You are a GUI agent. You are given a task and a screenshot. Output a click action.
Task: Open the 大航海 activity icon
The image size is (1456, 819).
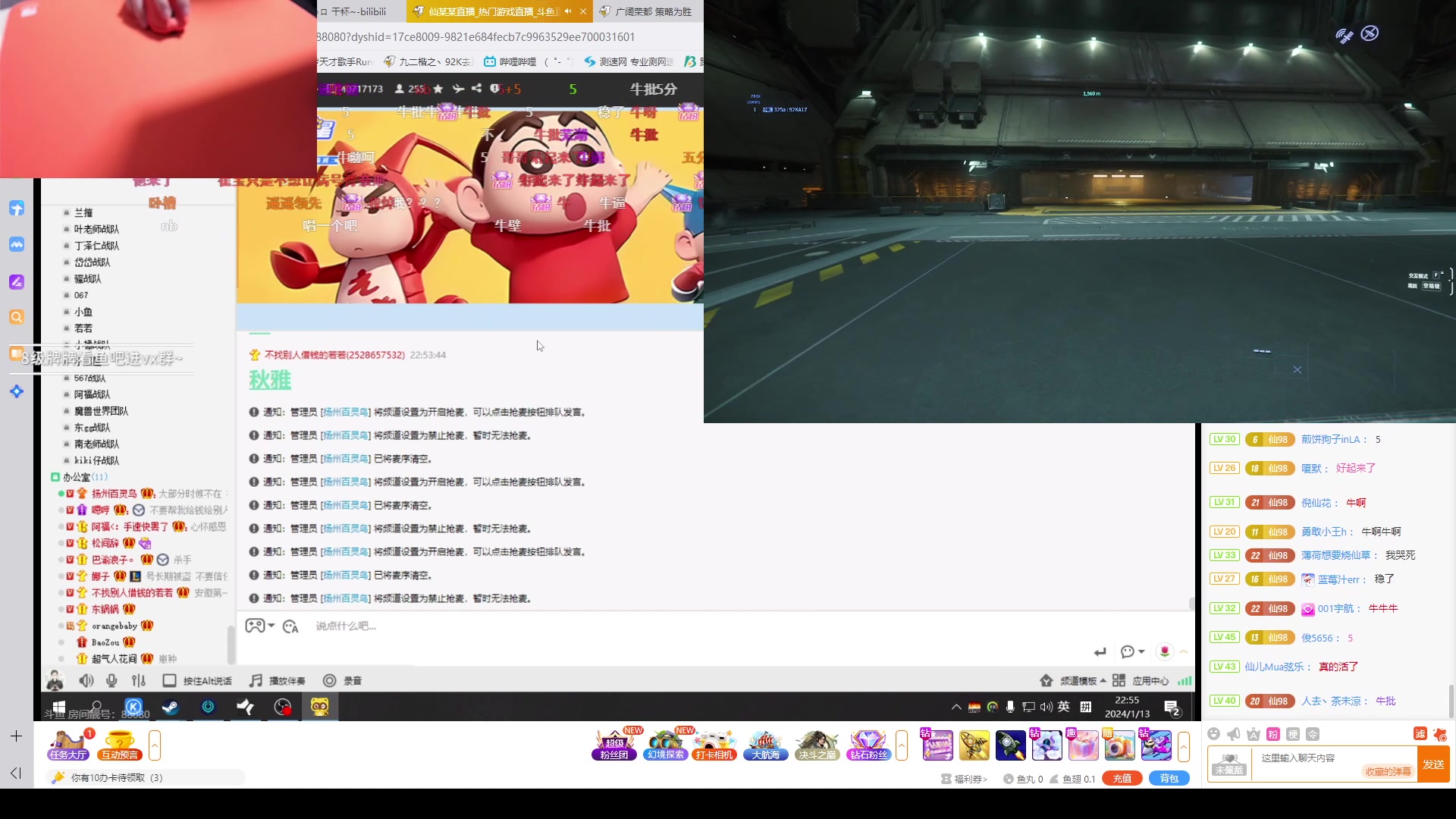[x=765, y=745]
